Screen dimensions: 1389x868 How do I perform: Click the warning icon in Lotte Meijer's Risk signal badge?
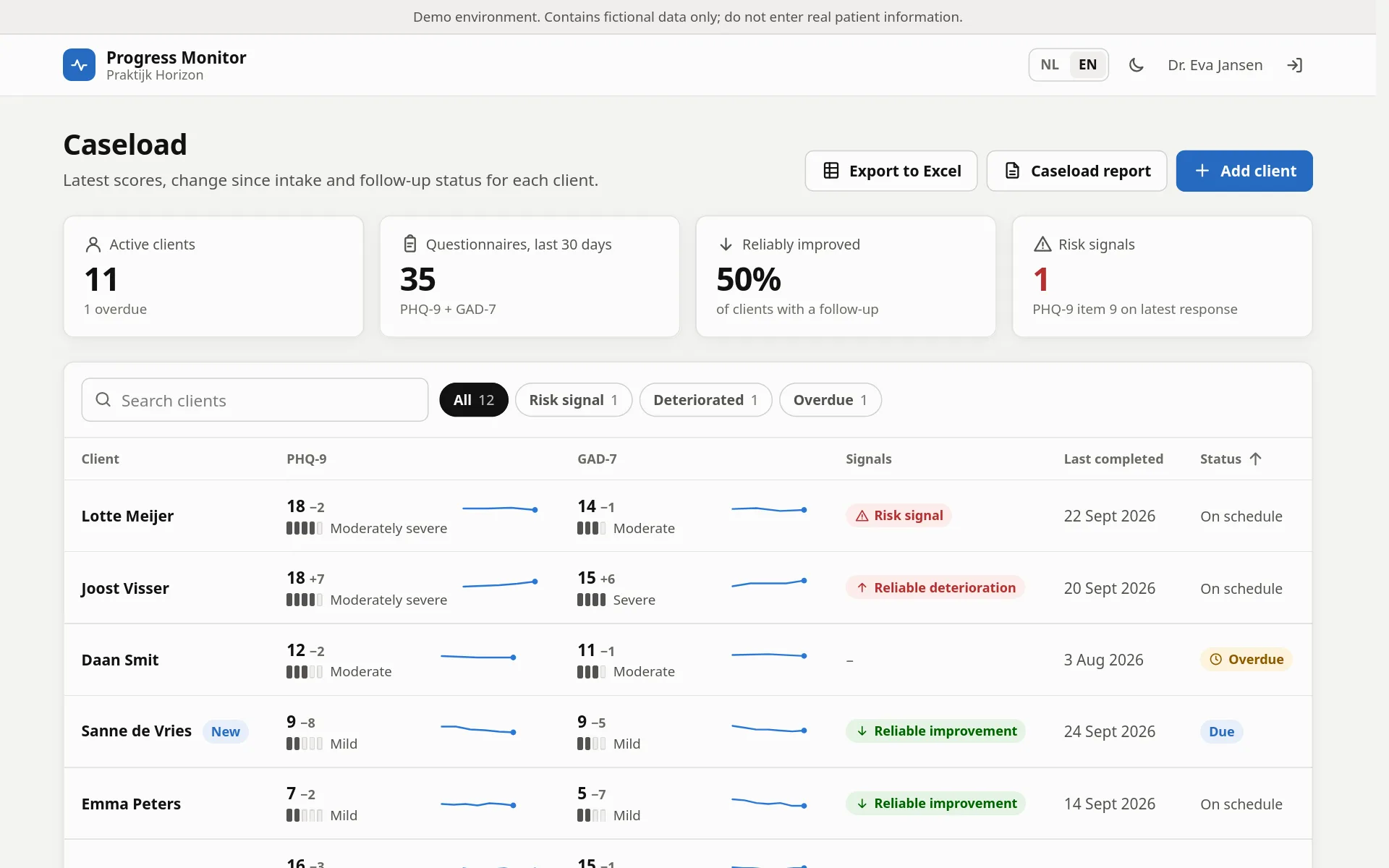pos(862,516)
